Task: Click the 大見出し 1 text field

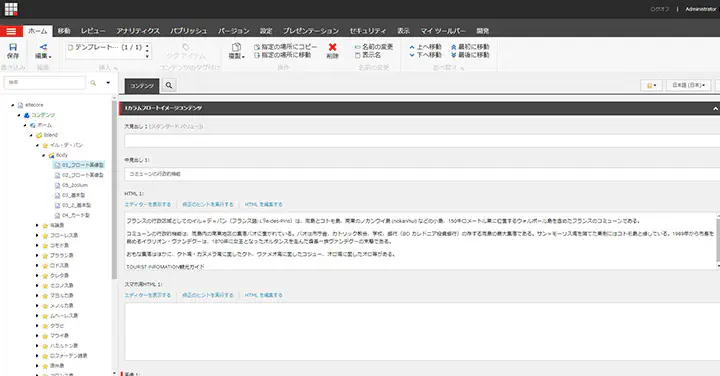Action: tap(422, 140)
